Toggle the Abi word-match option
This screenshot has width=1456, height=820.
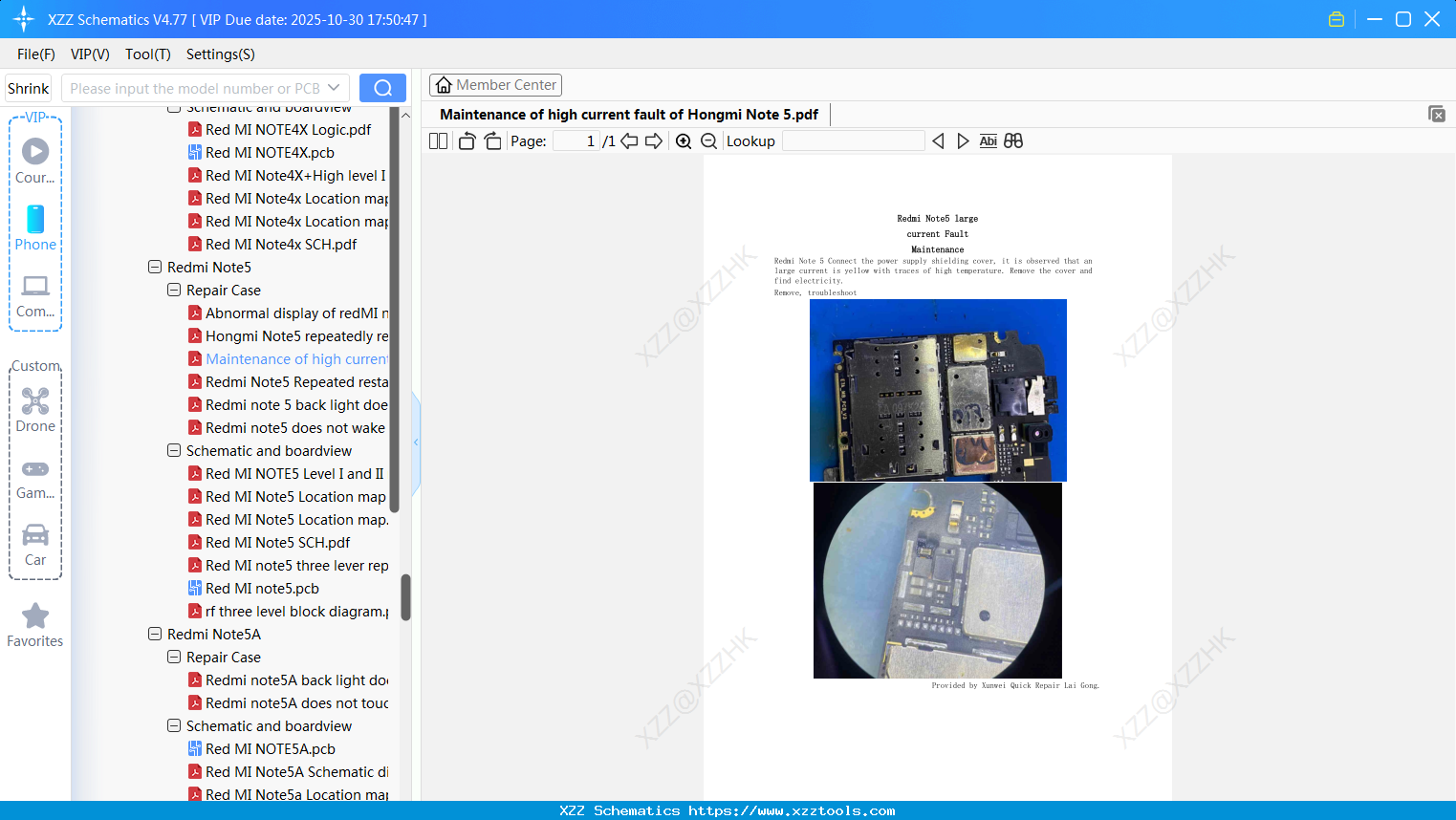coord(988,140)
